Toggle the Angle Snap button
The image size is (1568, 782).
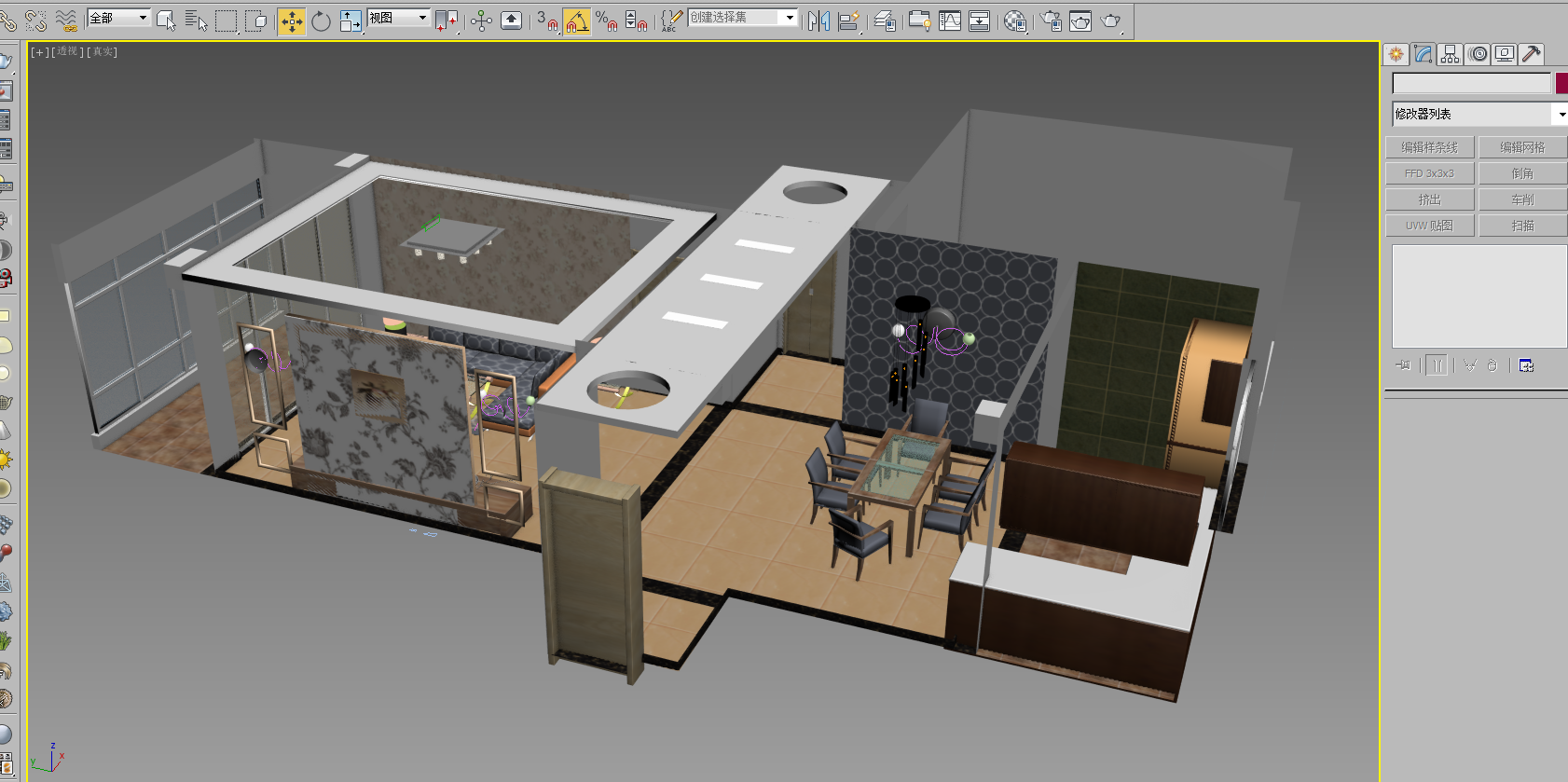tap(577, 21)
